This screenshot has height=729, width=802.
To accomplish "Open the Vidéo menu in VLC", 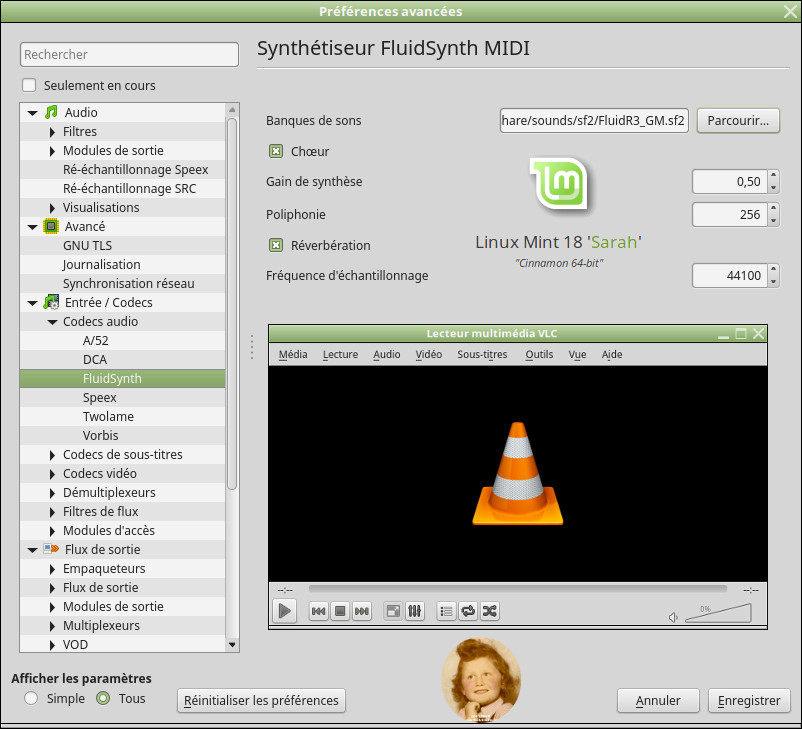I will (x=429, y=354).
